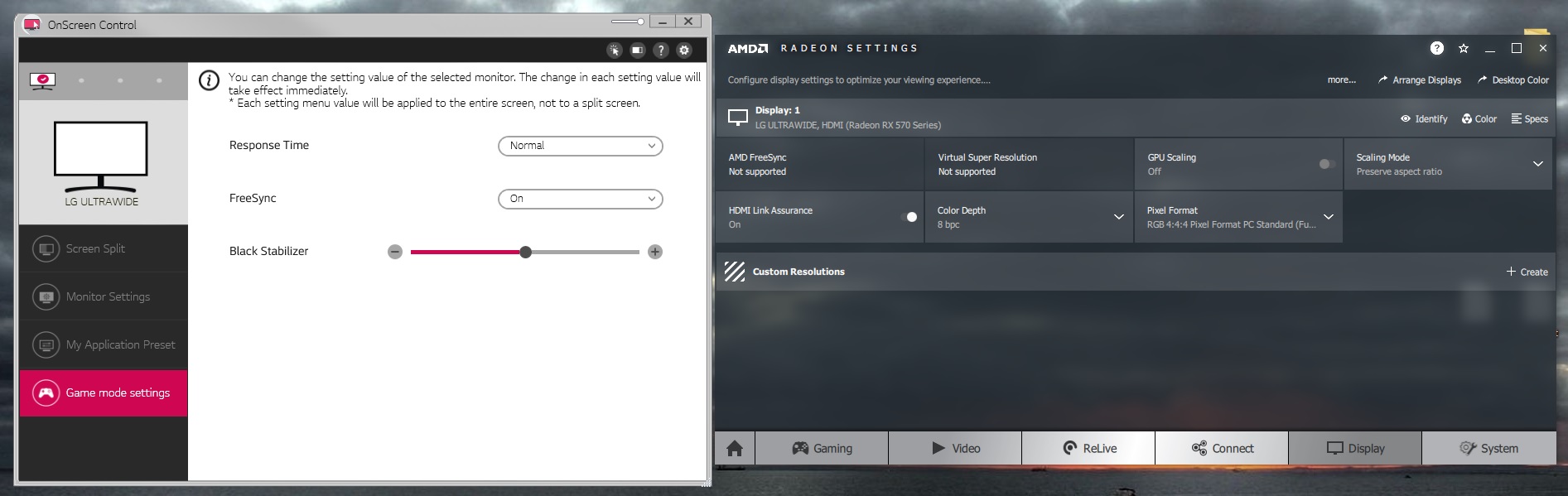1568x496 pixels.
Task: Click the screen layout icon in OnScreen Control toolbar
Action: point(638,51)
